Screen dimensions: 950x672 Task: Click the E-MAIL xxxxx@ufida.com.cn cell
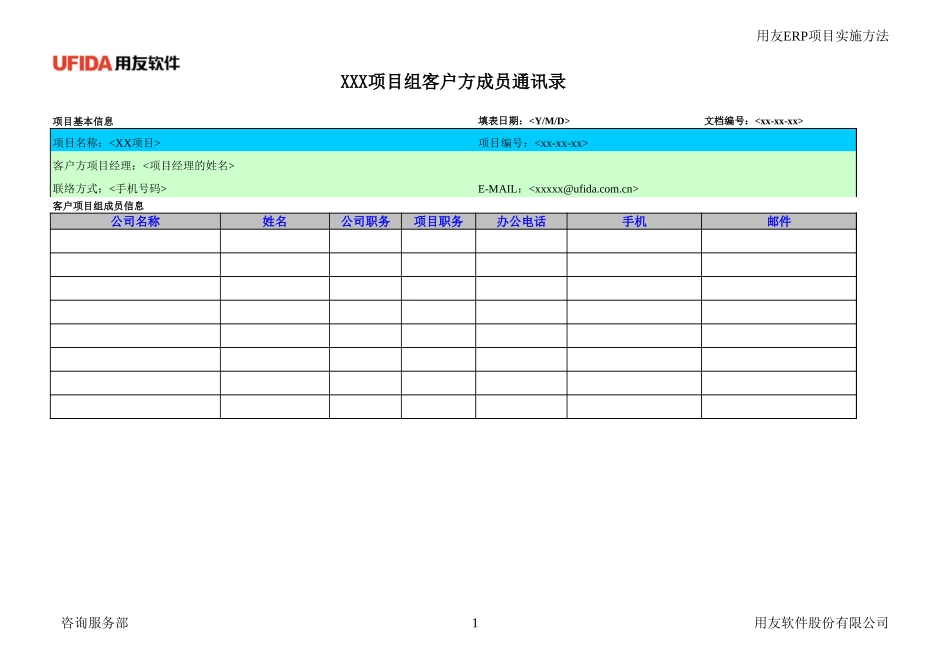click(558, 188)
